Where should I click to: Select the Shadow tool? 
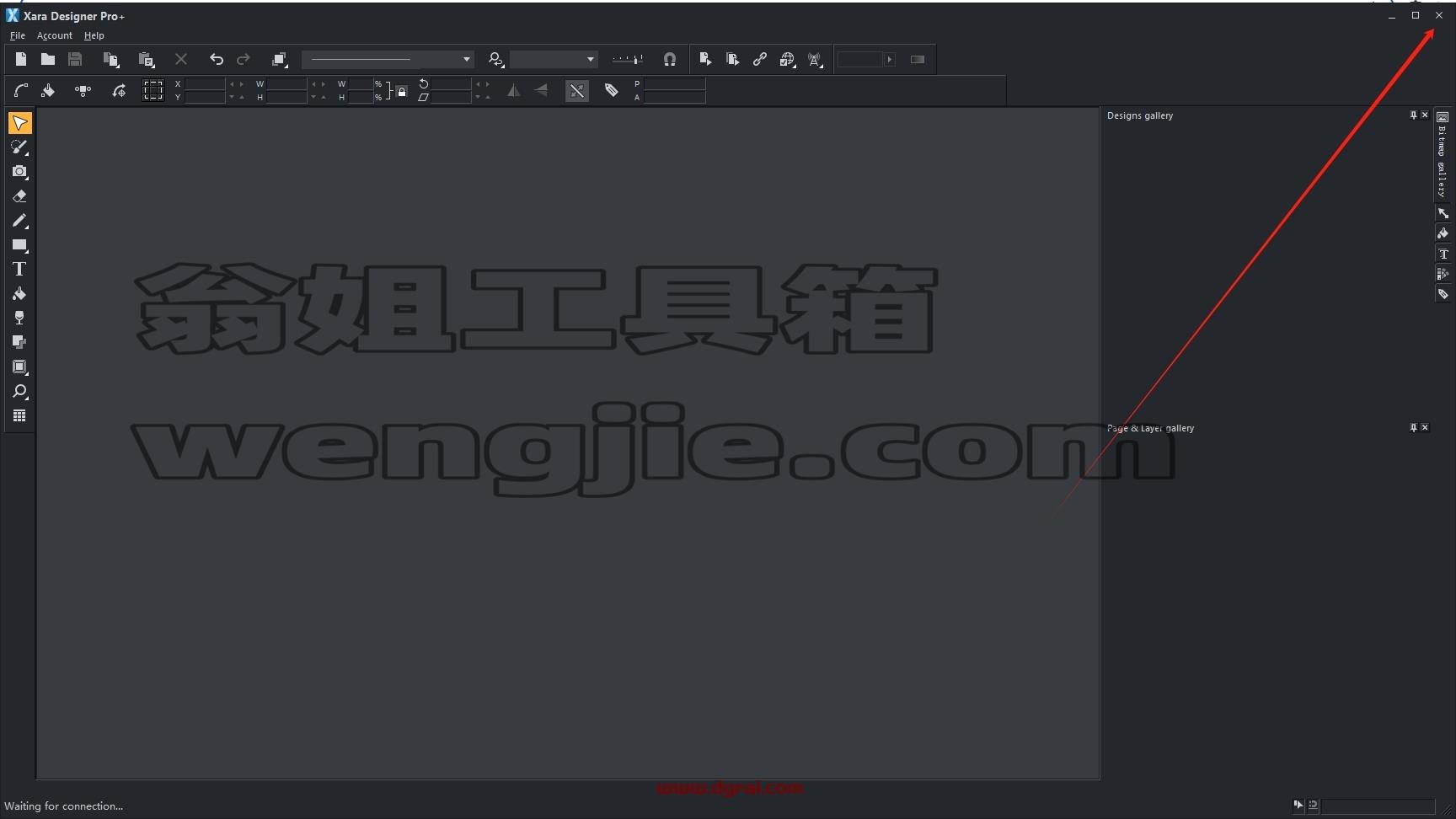coord(19,343)
